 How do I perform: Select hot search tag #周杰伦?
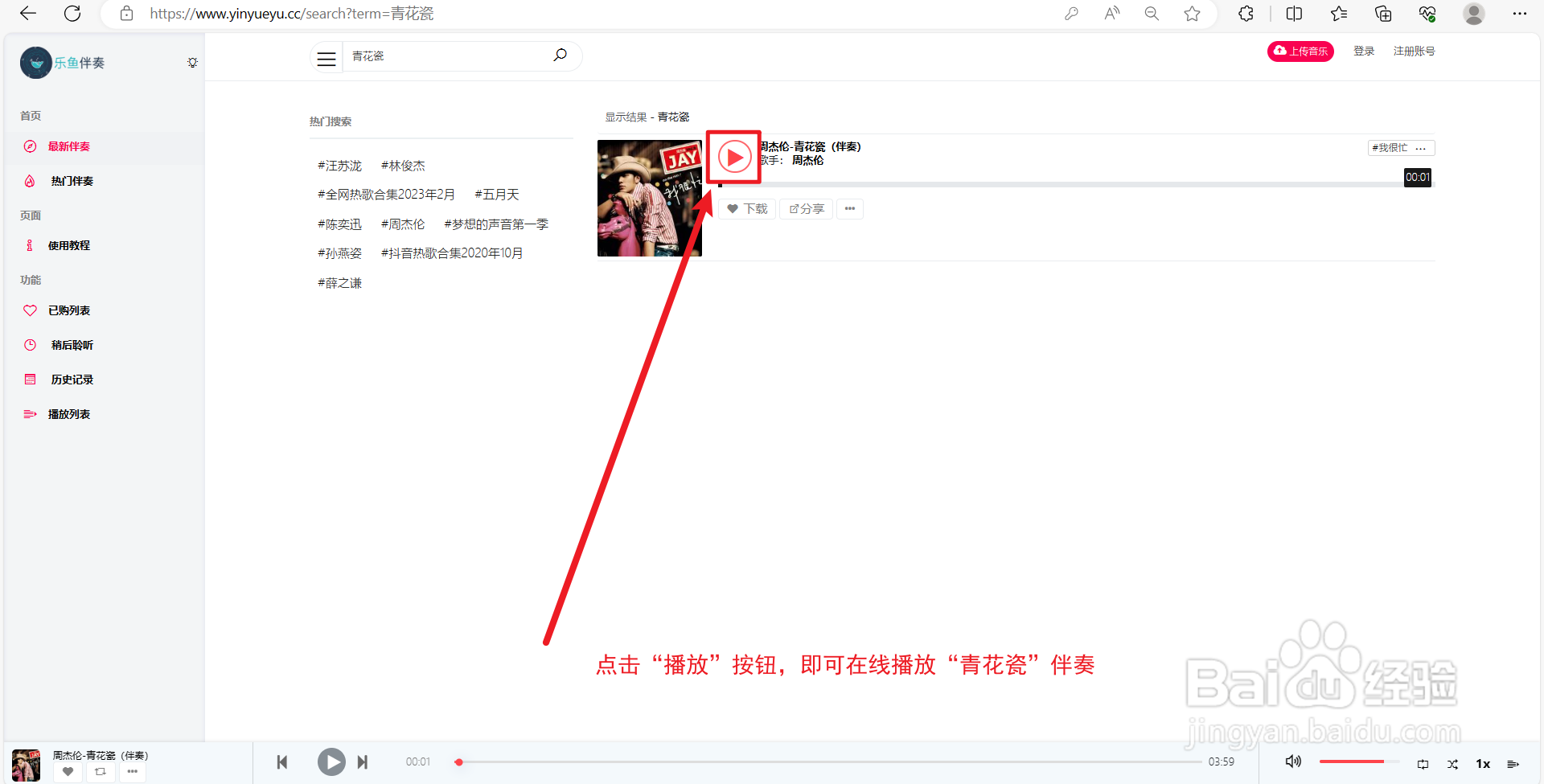click(403, 224)
